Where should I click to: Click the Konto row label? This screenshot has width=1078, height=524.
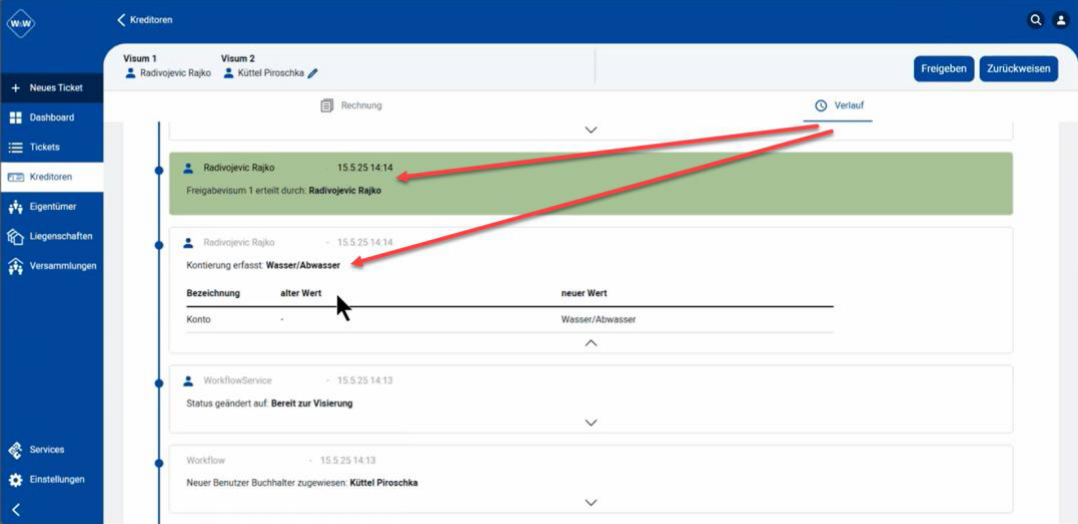[x=199, y=320]
